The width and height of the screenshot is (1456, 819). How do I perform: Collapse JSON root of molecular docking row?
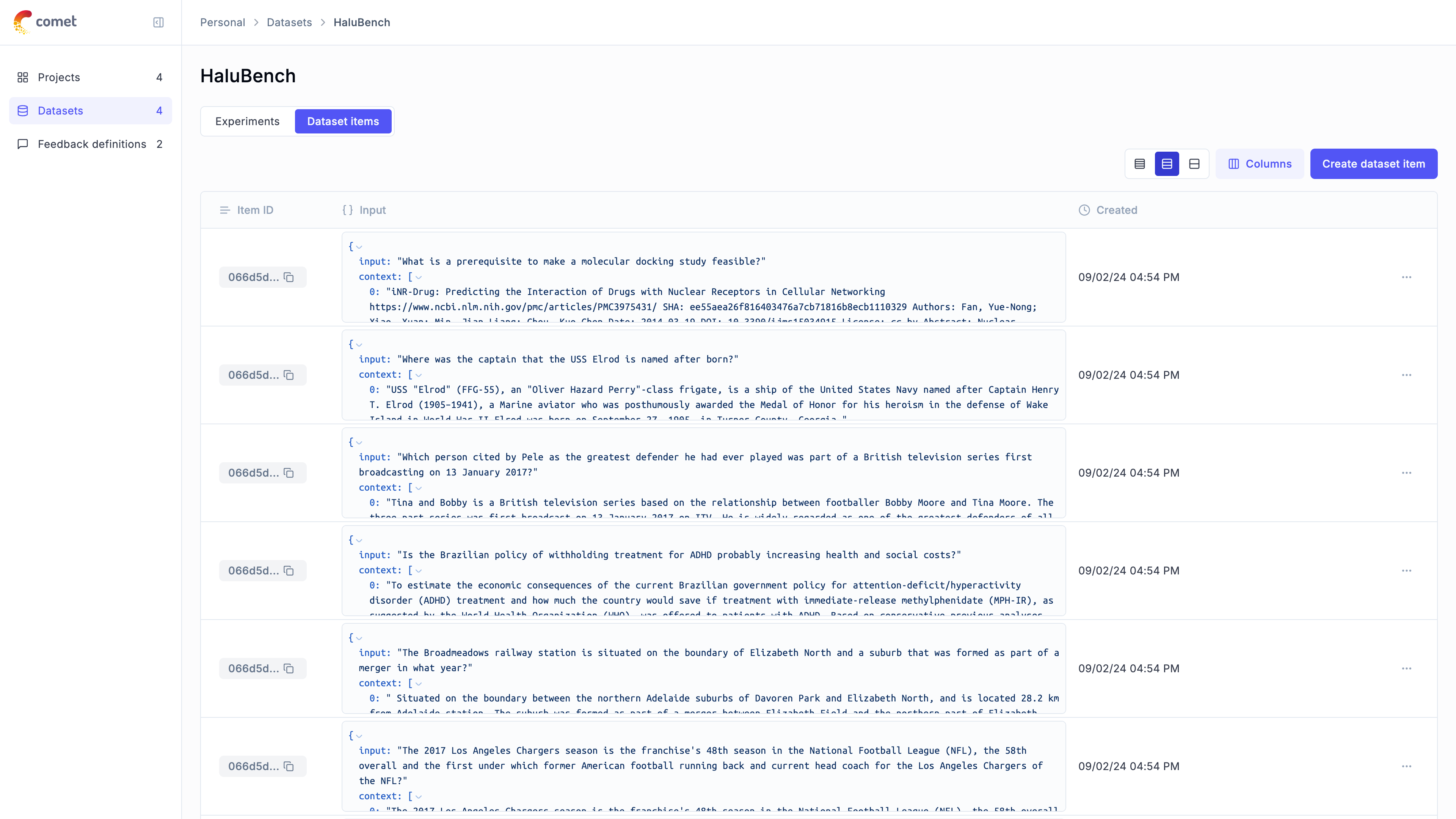click(x=359, y=247)
